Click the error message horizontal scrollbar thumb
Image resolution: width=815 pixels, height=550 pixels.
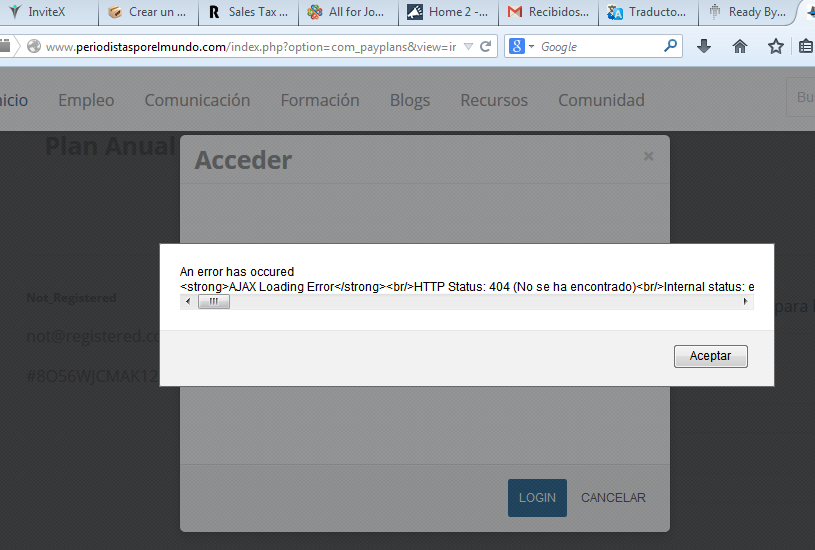[213, 302]
